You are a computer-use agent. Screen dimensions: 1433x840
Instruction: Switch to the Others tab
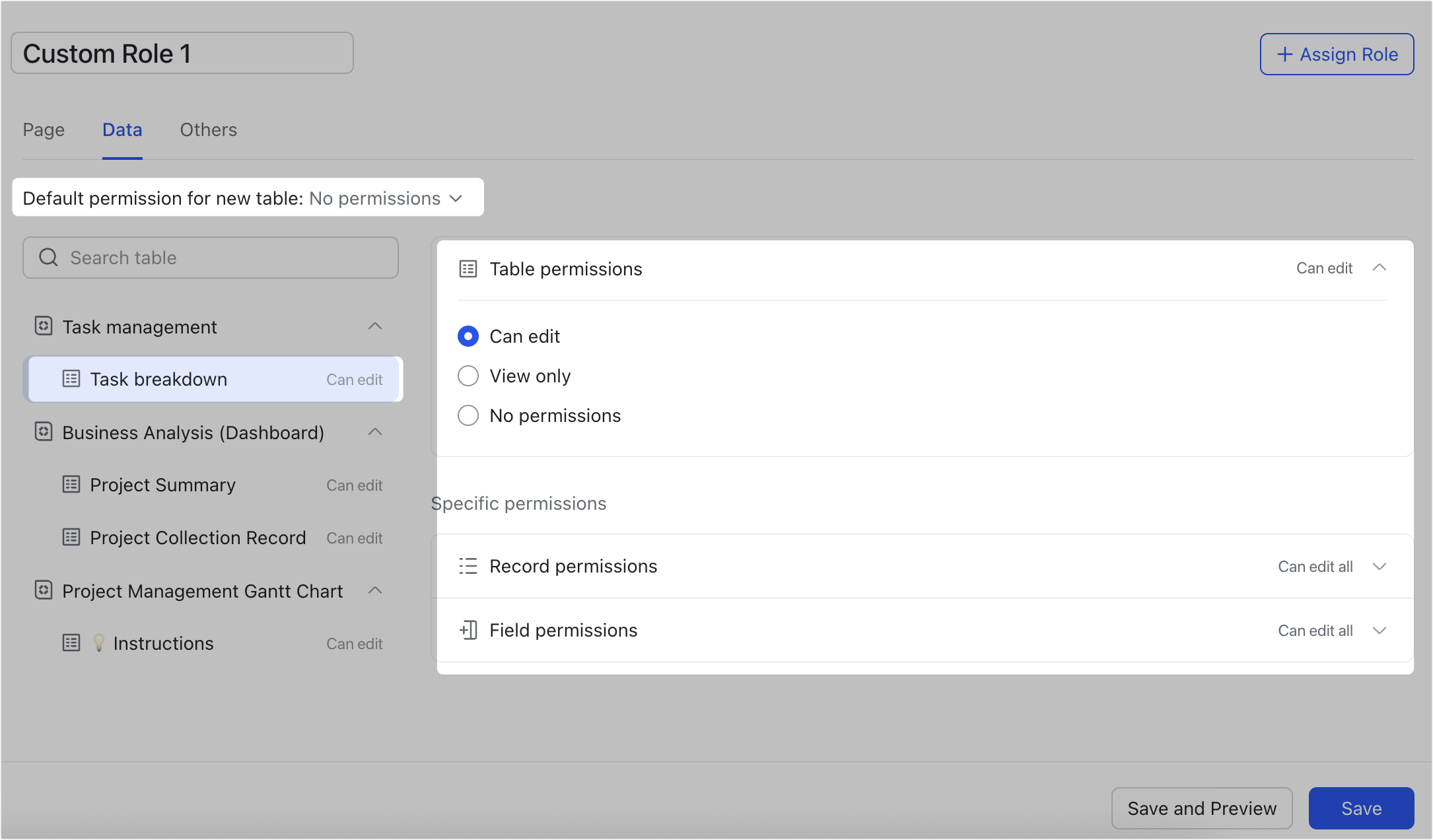click(209, 130)
